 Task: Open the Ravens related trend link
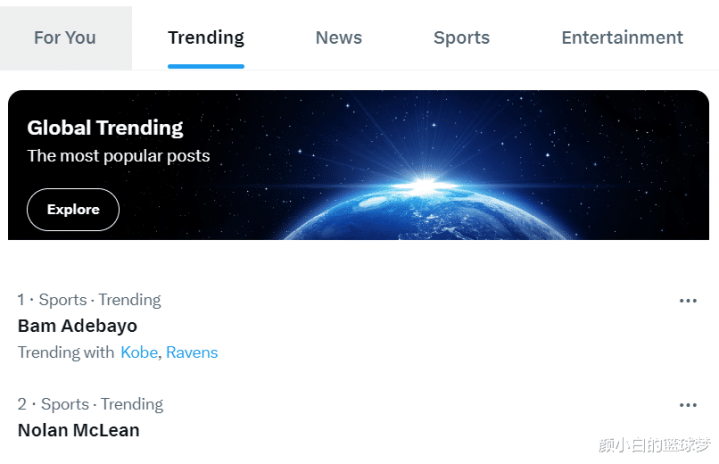(192, 352)
